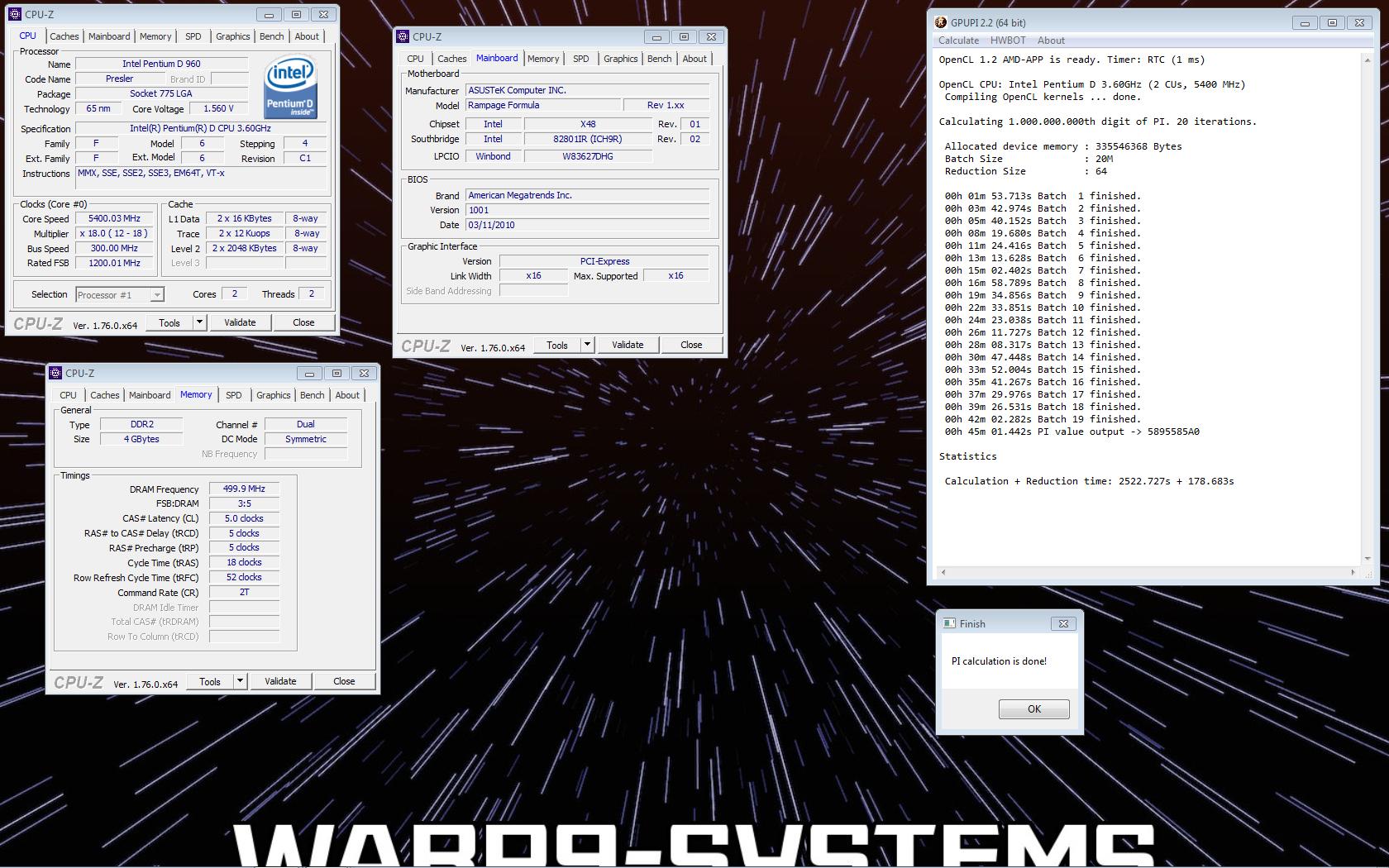Minimize the GPUPI 2.2 window

[x=1305, y=22]
